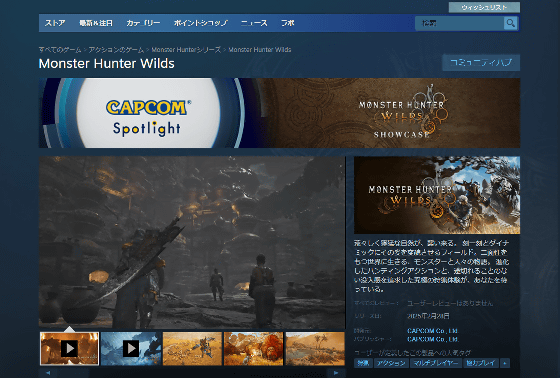Select the アクション tag

[x=391, y=363]
